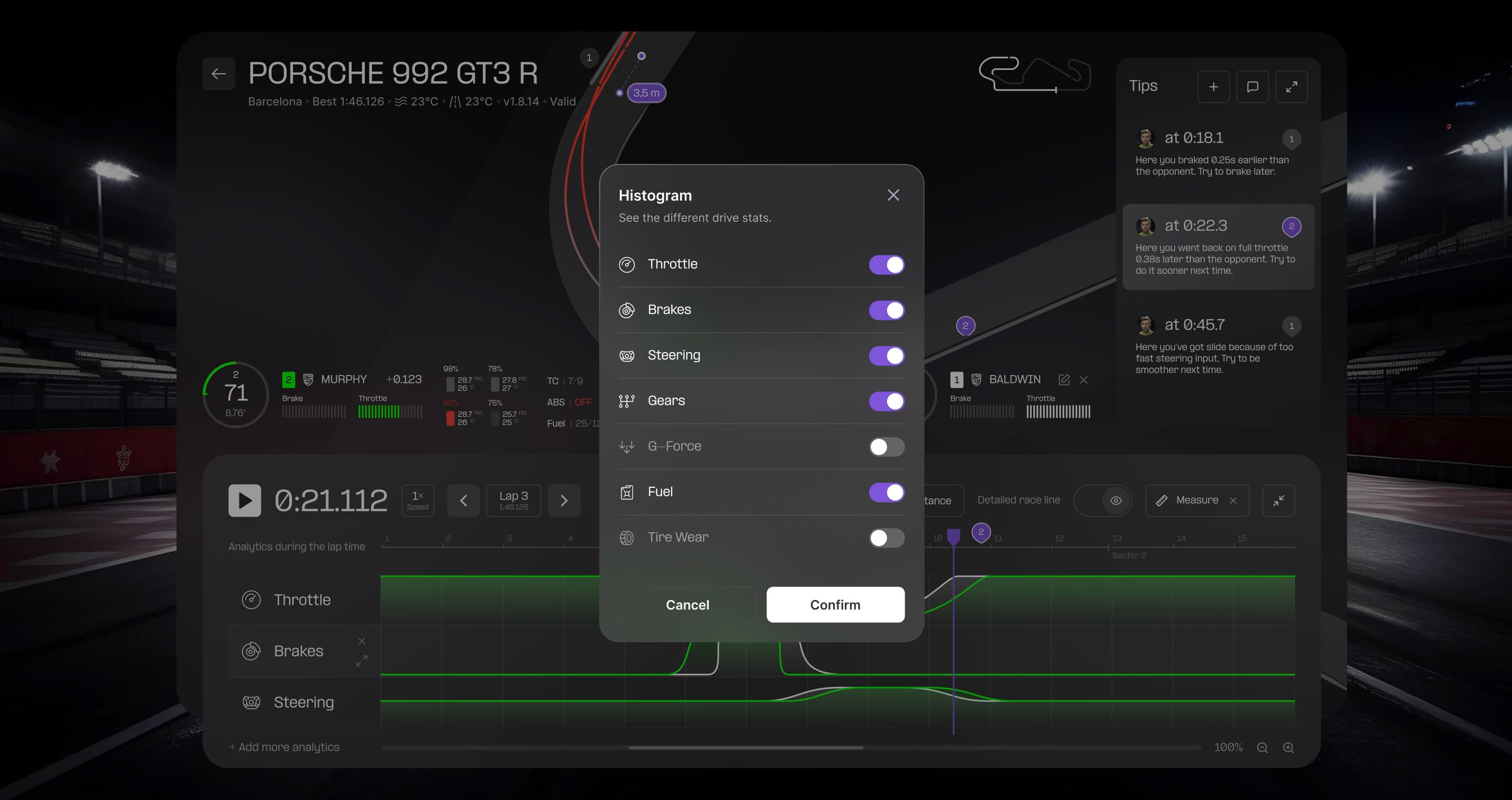
Task: Close the Histogram dialog
Action: pos(893,195)
